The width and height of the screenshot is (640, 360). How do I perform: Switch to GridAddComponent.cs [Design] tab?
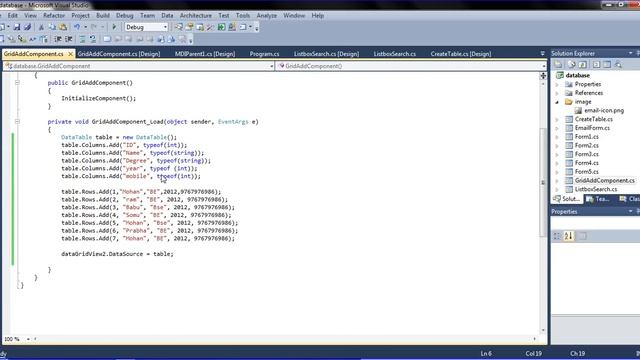pyautogui.click(x=119, y=54)
